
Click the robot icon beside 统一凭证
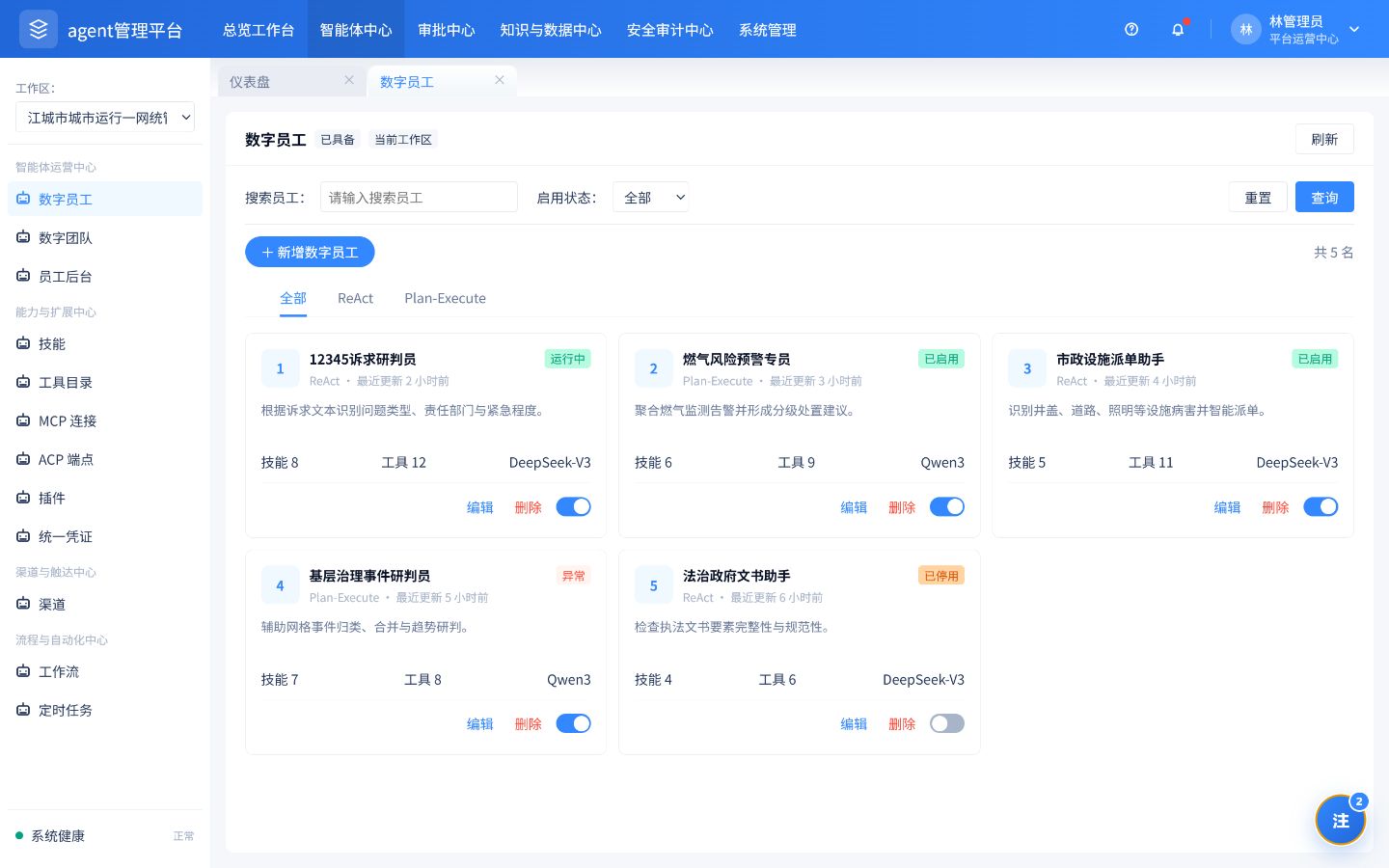coord(23,536)
